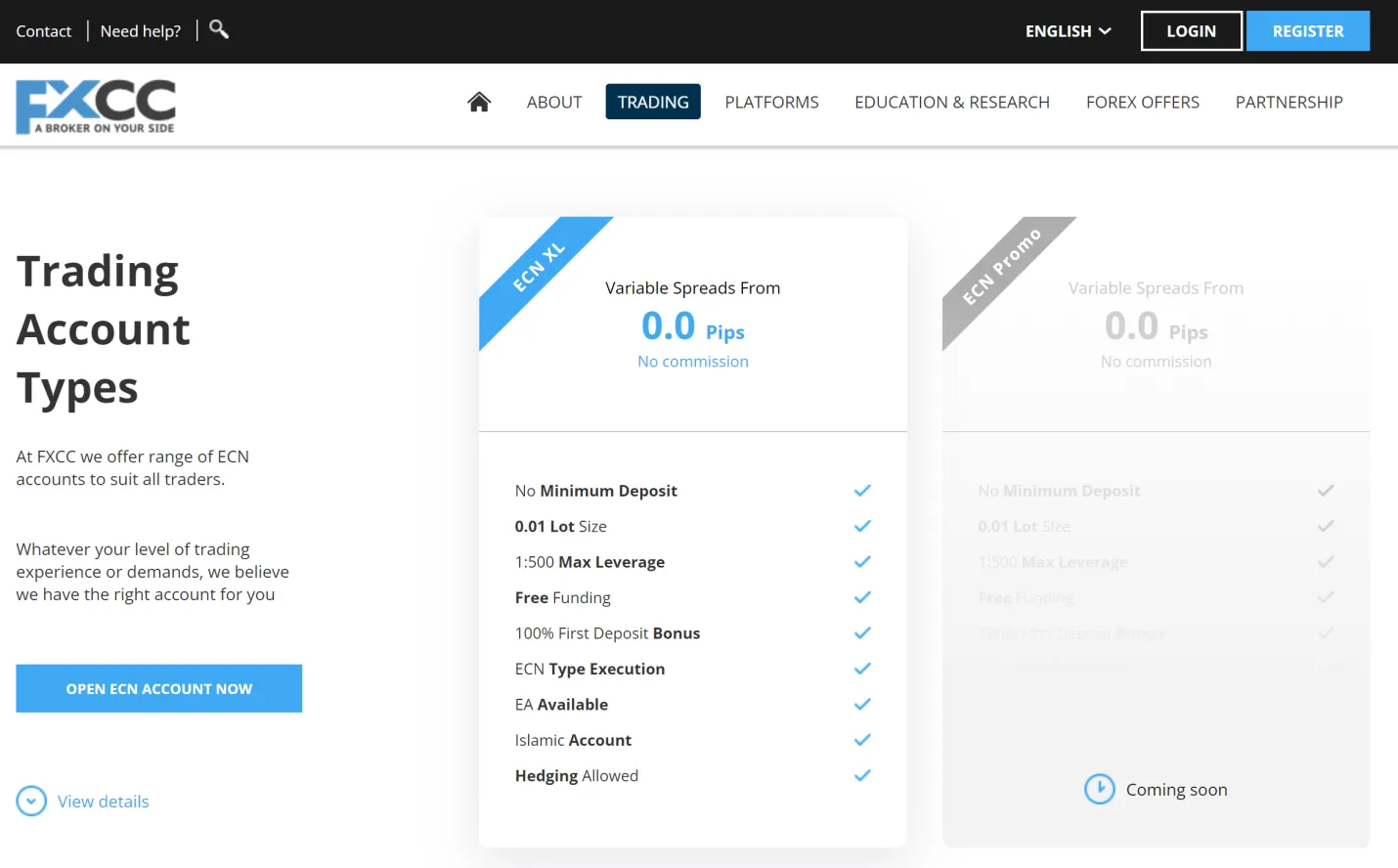This screenshot has height=868, width=1398.
Task: Click the View details chevron circle icon
Action: [31, 802]
